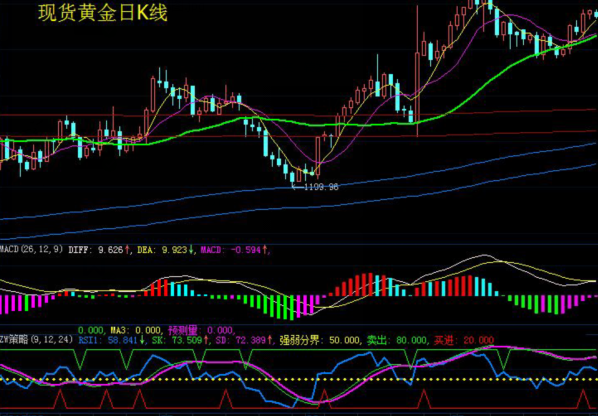Click the green down arrow after DEA value

(190, 250)
